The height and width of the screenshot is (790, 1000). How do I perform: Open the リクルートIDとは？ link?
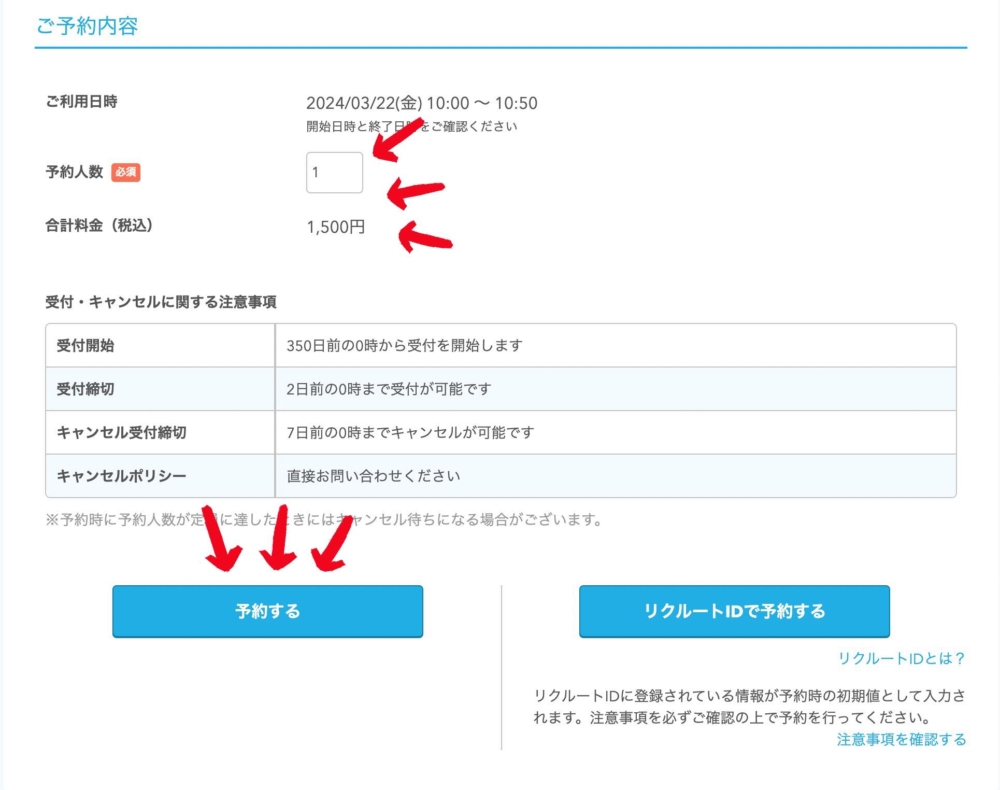(x=902, y=659)
